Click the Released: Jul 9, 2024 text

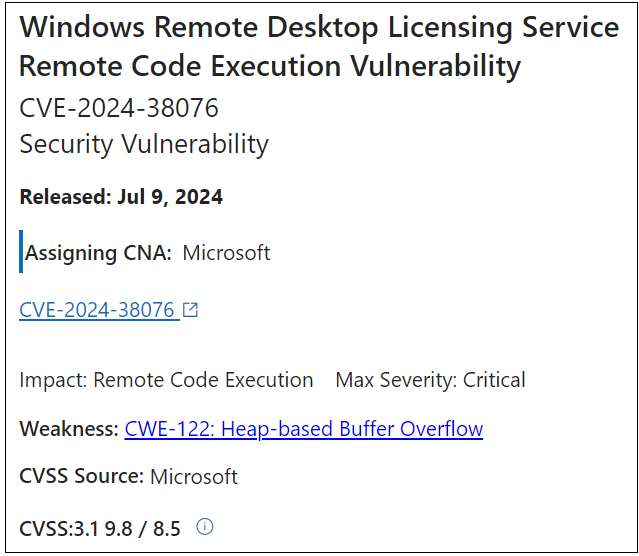click(121, 197)
